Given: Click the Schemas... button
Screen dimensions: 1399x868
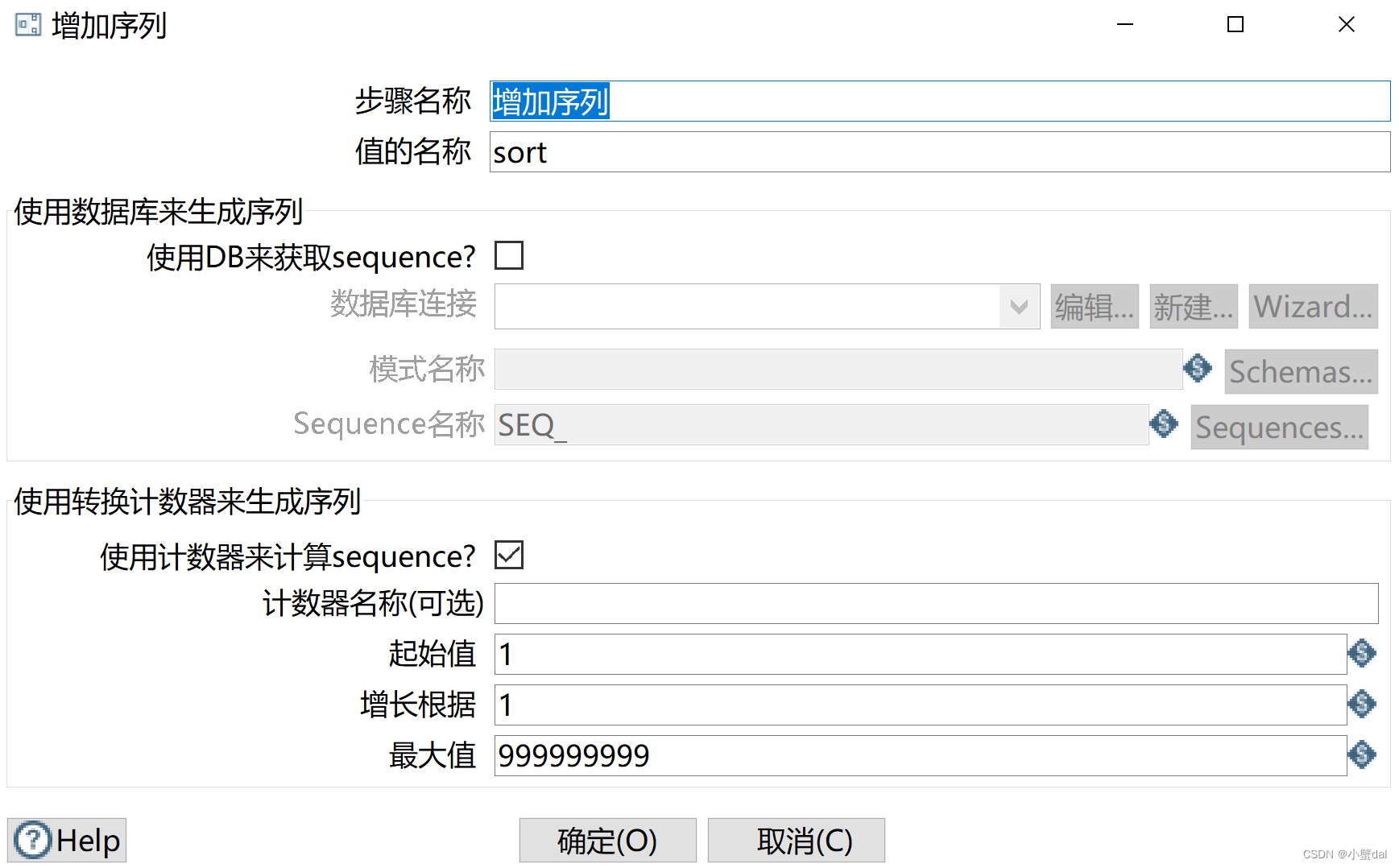Looking at the screenshot, I should point(1302,371).
